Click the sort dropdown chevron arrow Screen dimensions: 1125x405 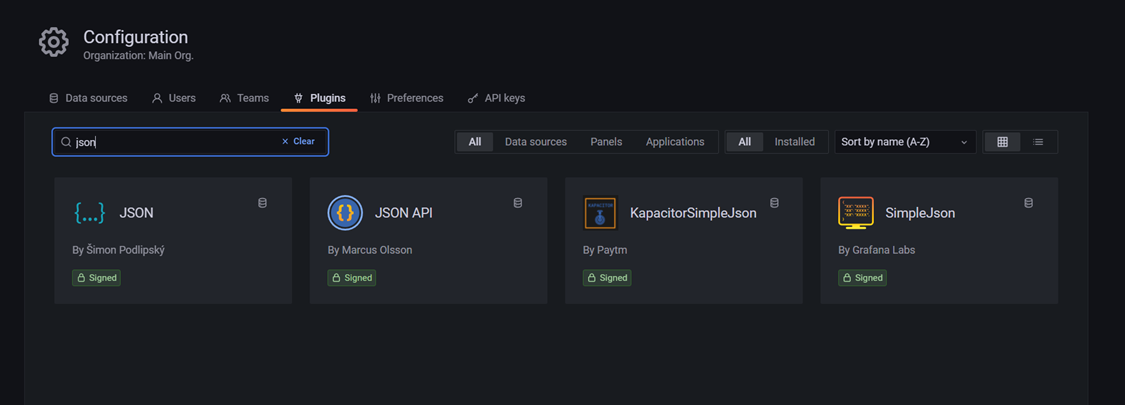964,142
